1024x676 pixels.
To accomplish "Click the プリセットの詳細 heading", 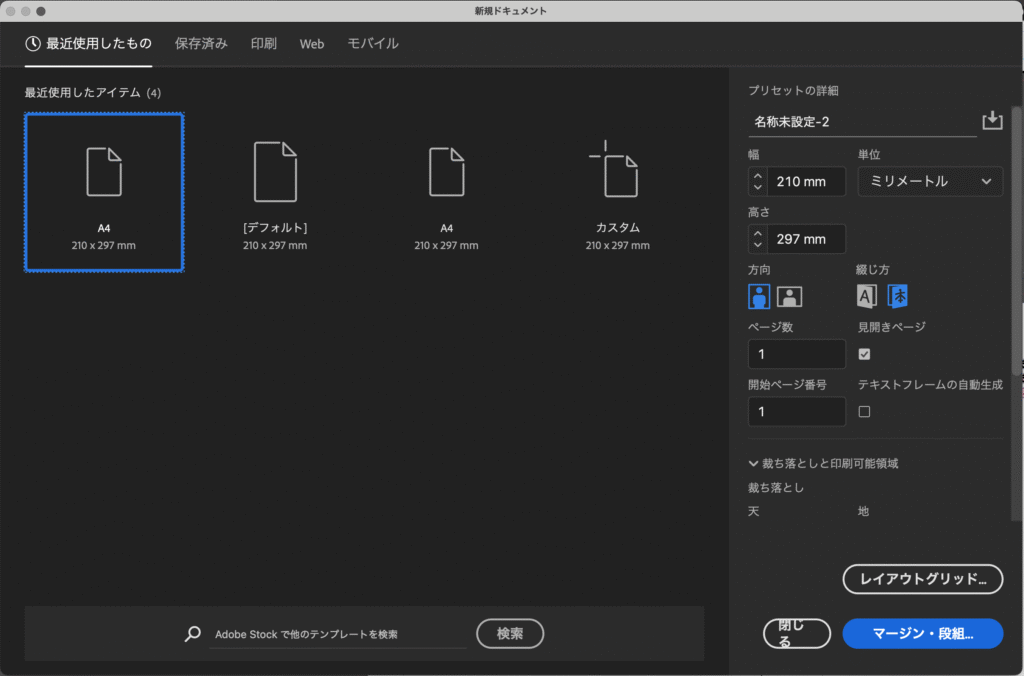I will (x=793, y=91).
